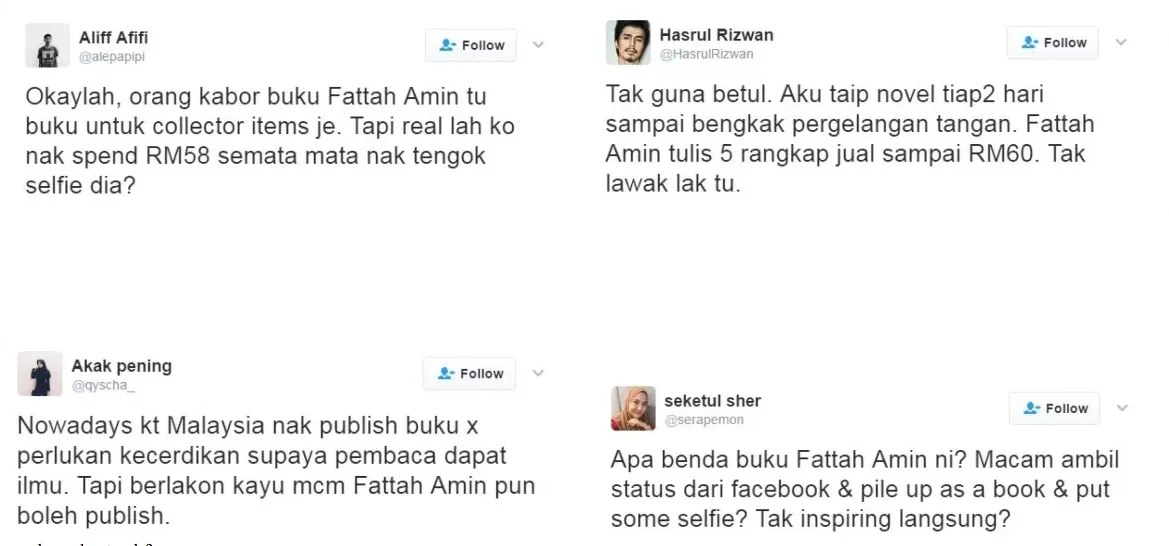Click the @serapemon handle
The image size is (1169, 546).
(x=704, y=420)
